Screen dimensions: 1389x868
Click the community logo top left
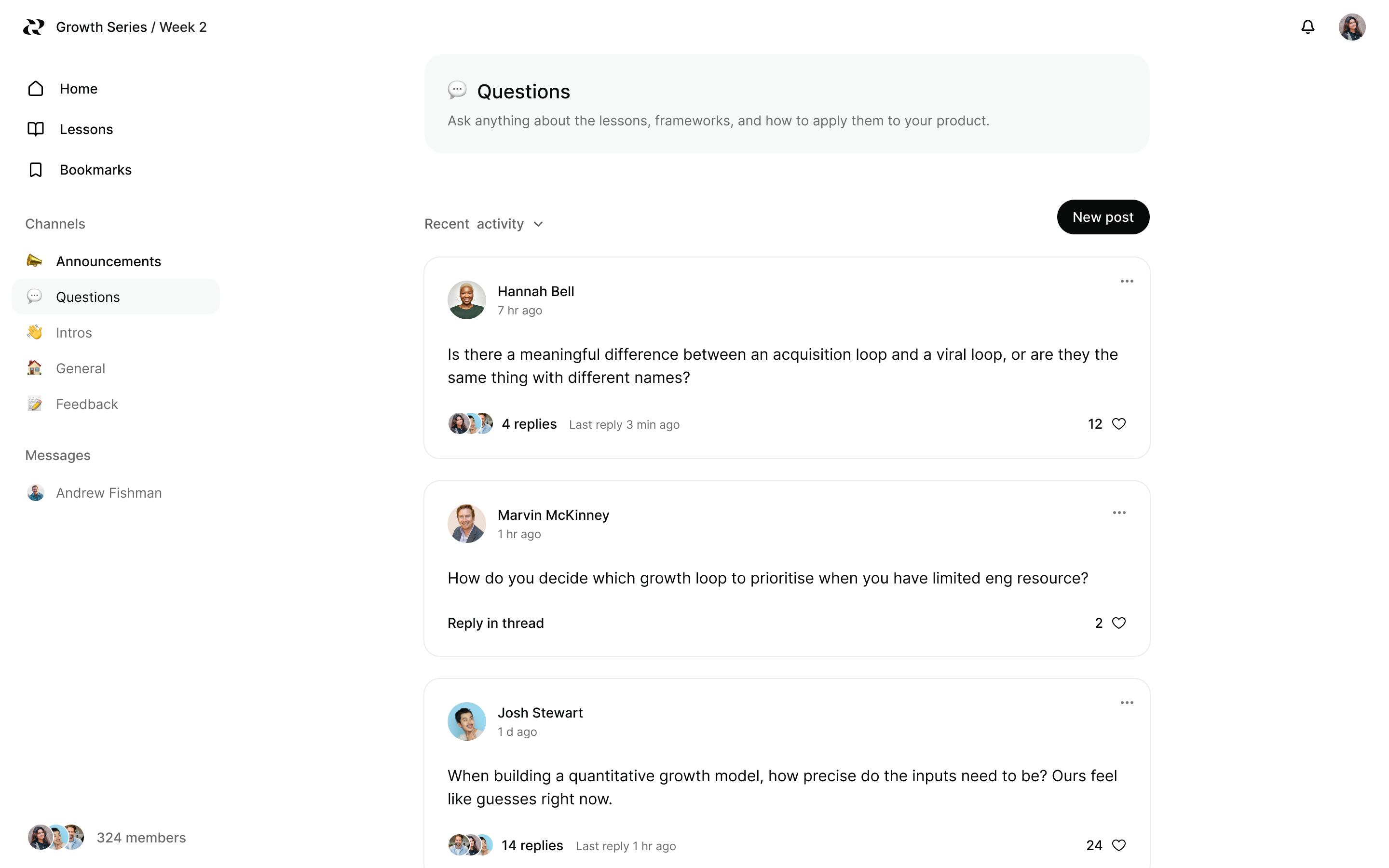pyautogui.click(x=33, y=27)
